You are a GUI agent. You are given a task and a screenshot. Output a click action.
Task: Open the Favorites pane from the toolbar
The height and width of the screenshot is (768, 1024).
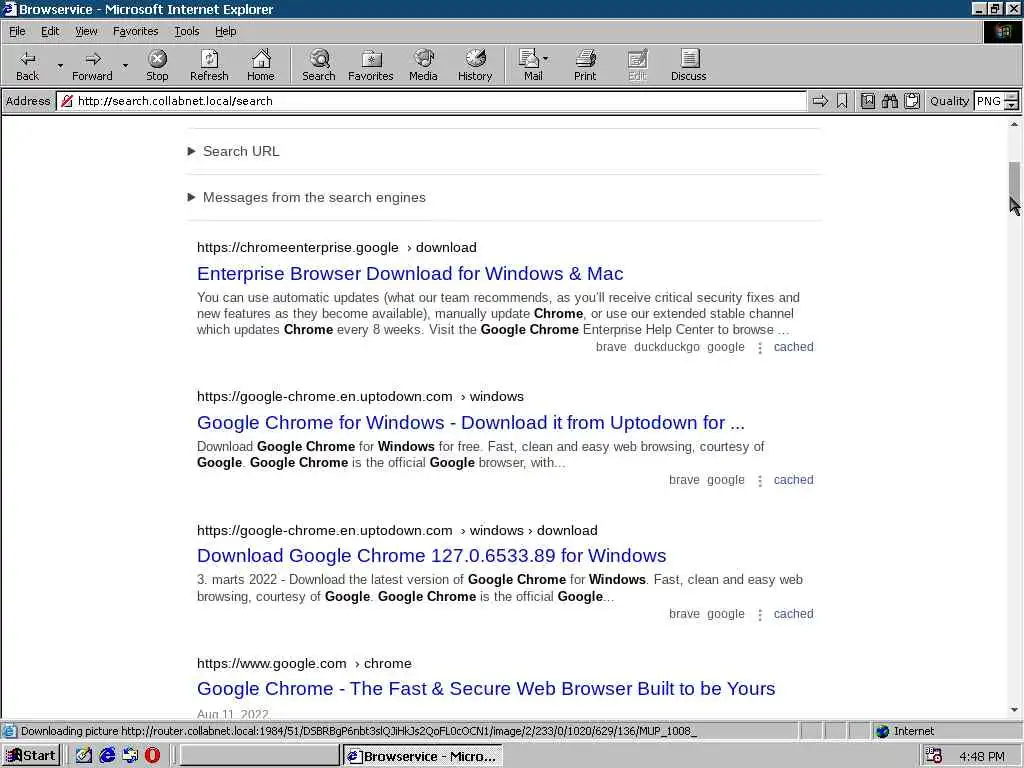coord(371,65)
